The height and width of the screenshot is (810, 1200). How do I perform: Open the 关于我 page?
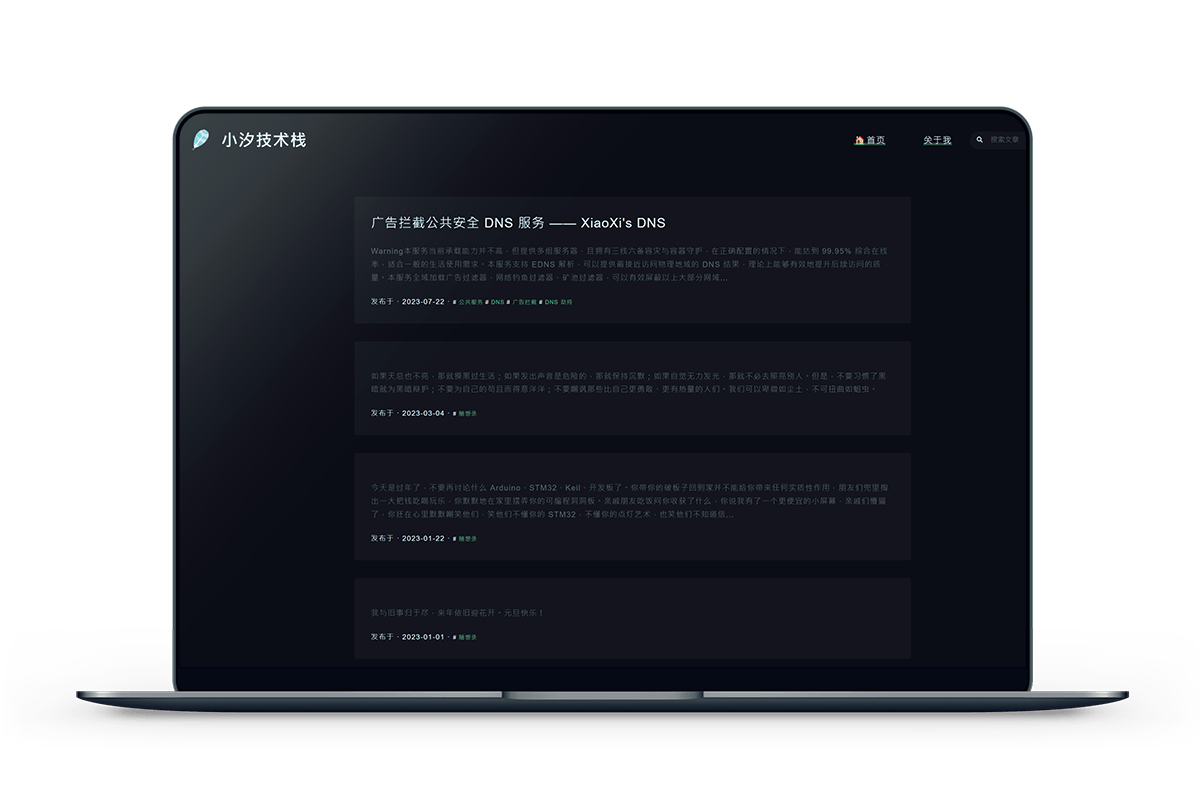point(937,140)
